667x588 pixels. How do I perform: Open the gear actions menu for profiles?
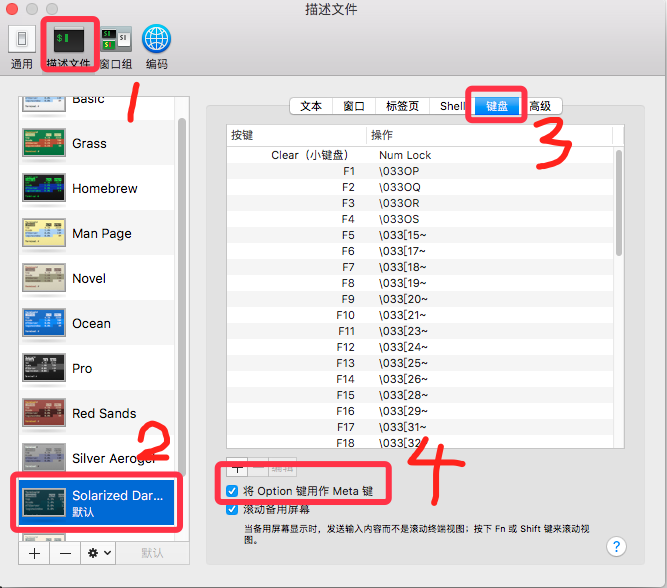coord(98,553)
